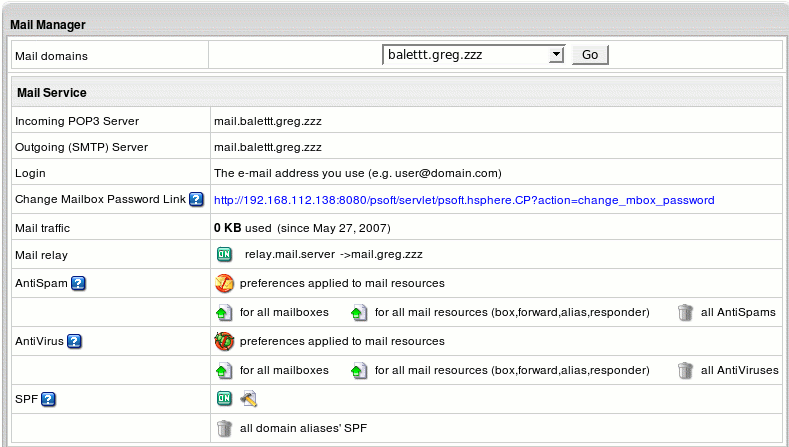
Task: Open help for AntiVirus
Action: click(x=74, y=341)
